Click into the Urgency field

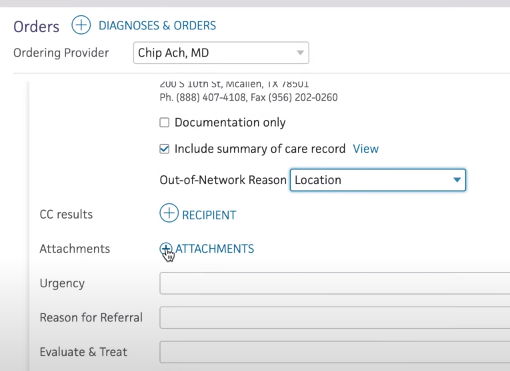(335, 283)
